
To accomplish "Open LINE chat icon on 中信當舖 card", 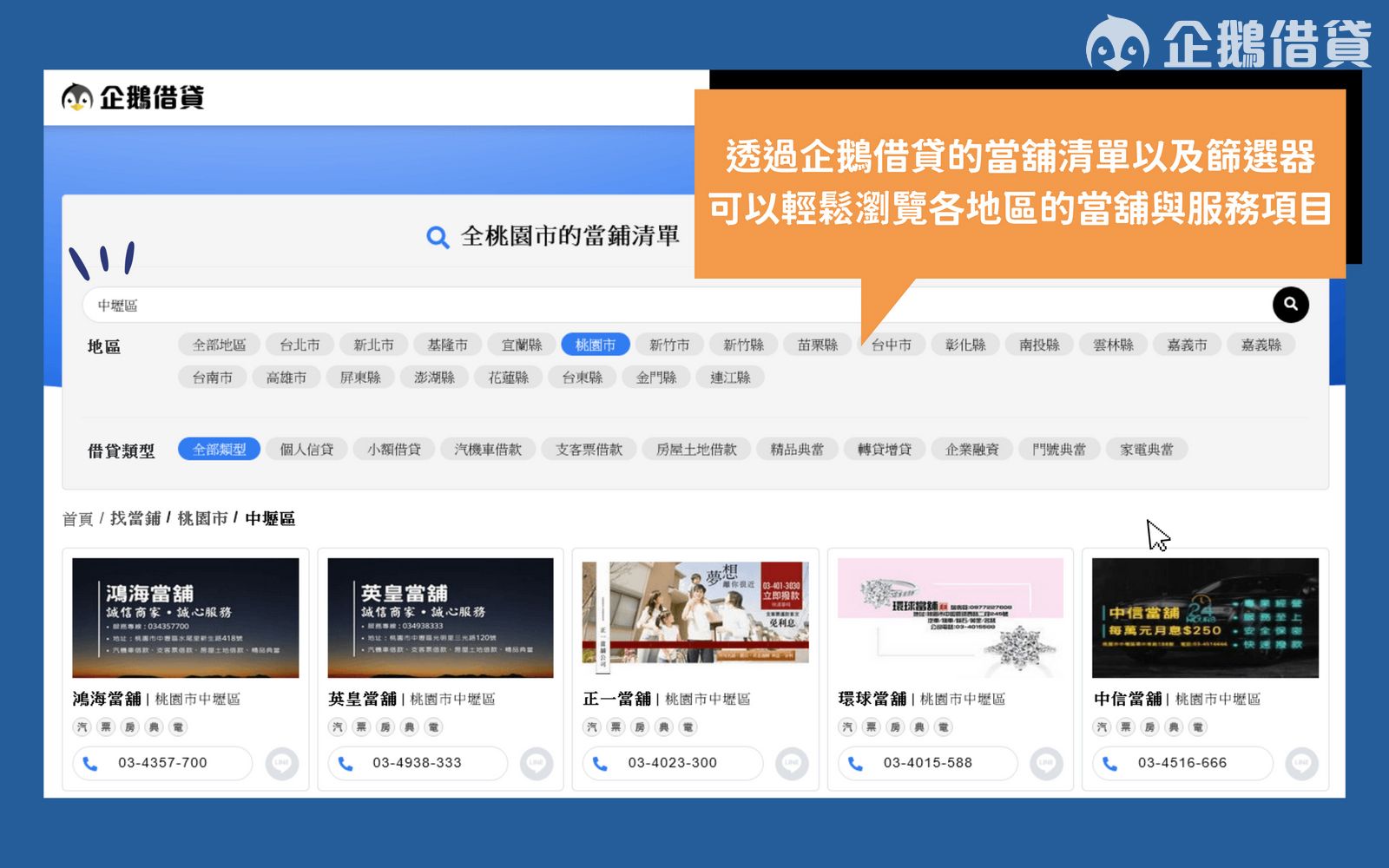I will tap(1301, 764).
